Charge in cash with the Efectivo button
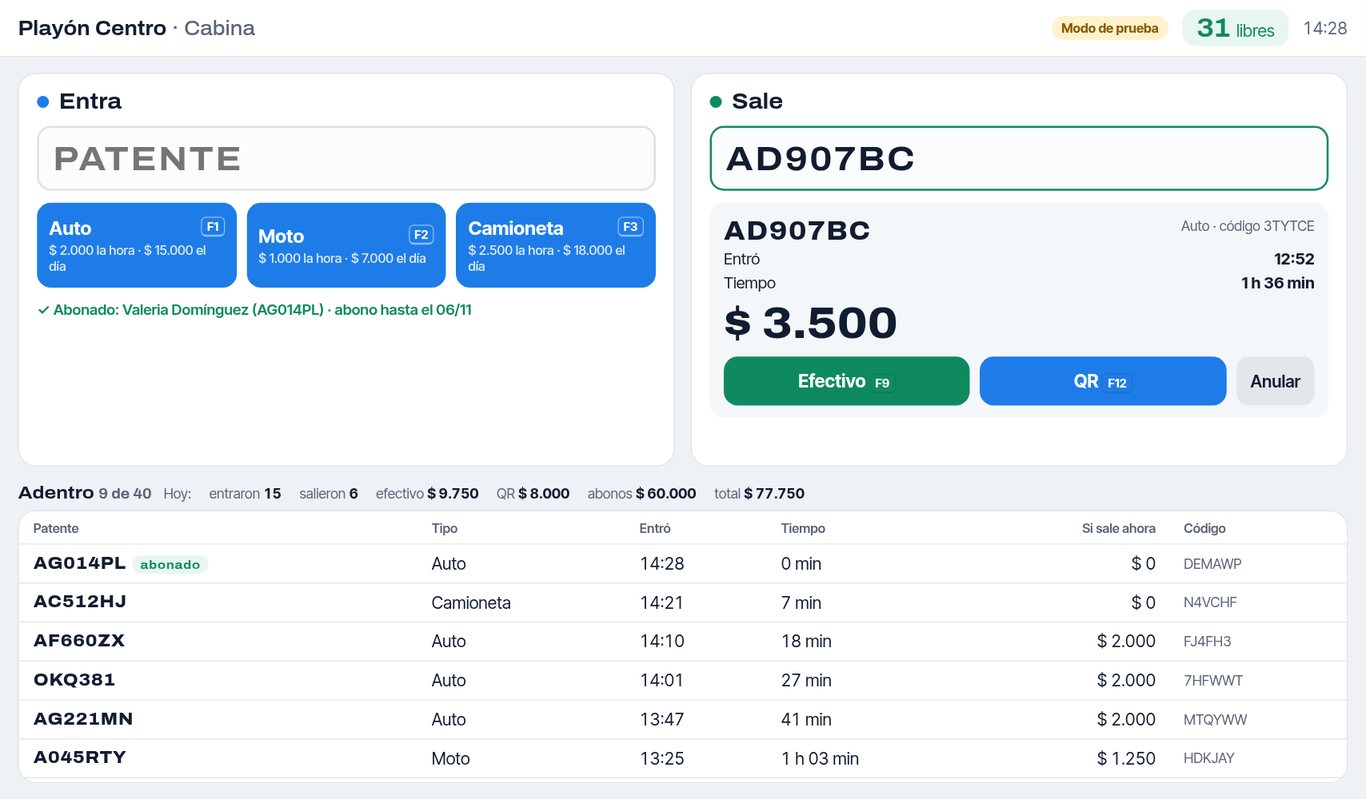 coord(847,381)
